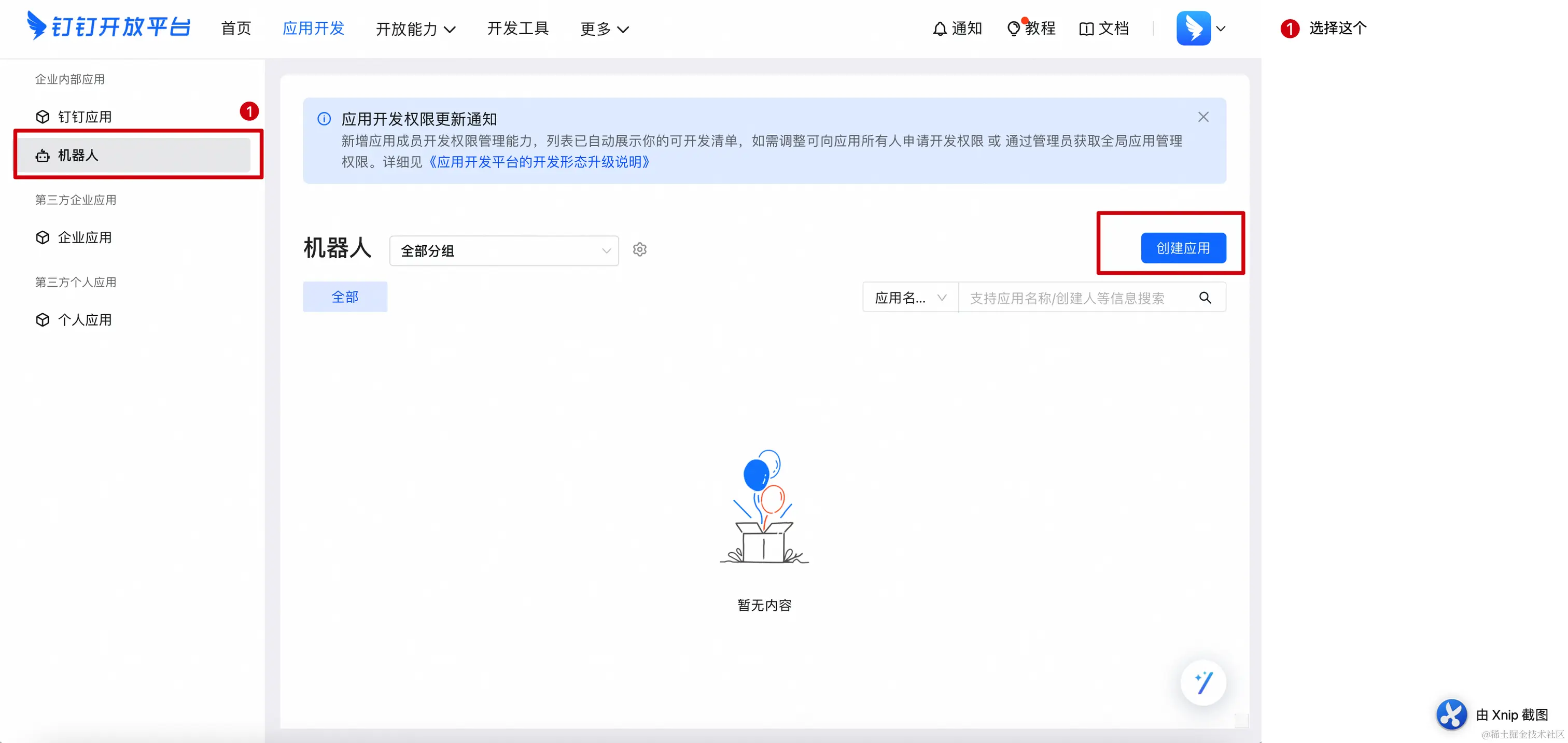Click the app name search input field
Image resolution: width=1568 pixels, height=743 pixels.
[1071, 298]
